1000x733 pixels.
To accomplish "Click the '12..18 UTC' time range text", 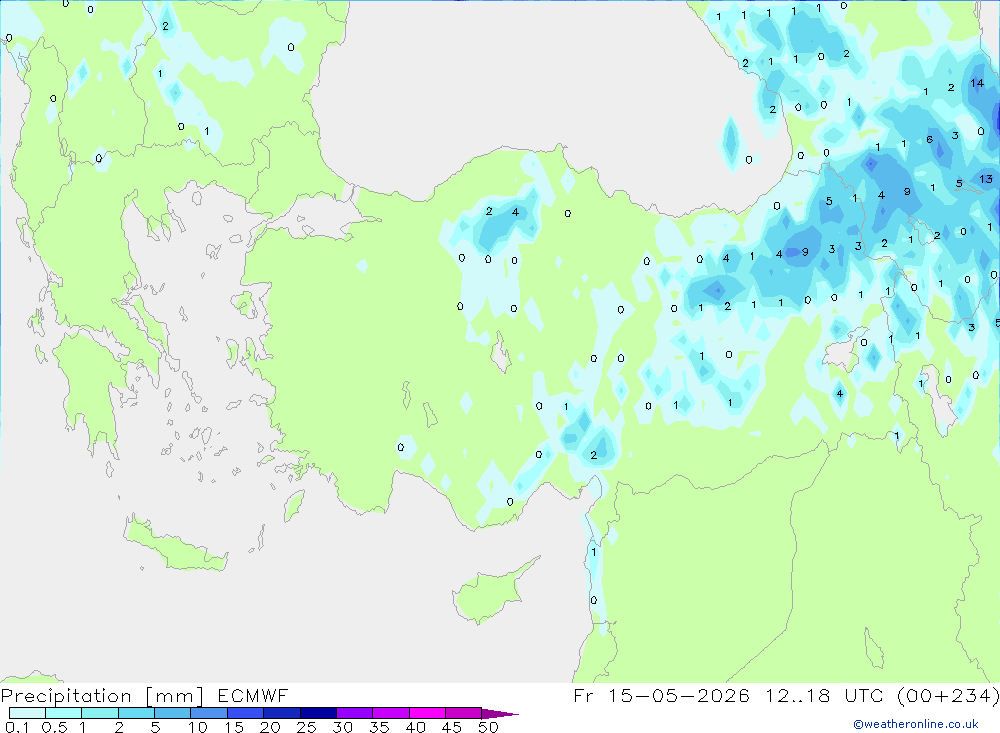I will [x=827, y=695].
